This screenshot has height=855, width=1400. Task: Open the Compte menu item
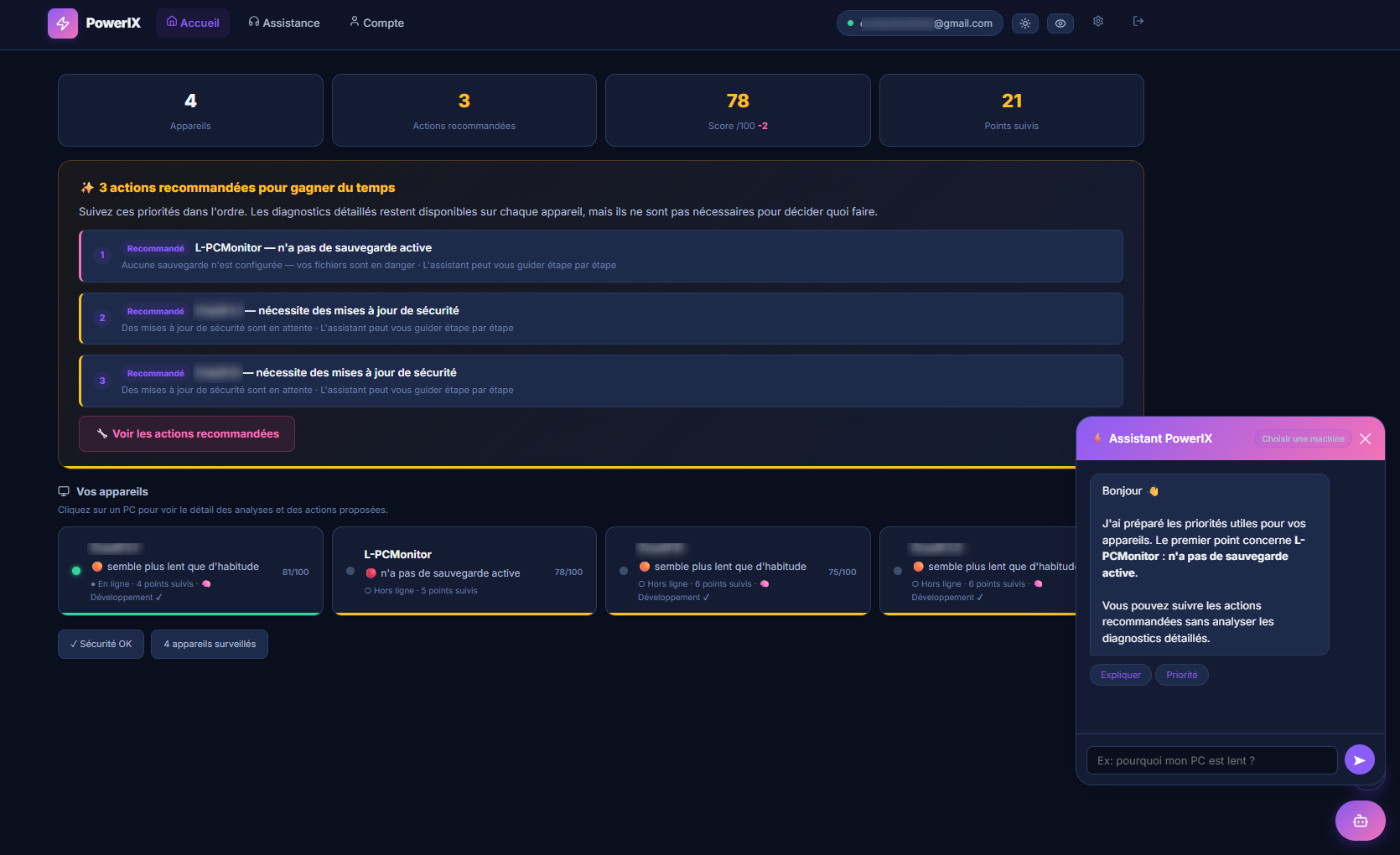click(x=377, y=23)
